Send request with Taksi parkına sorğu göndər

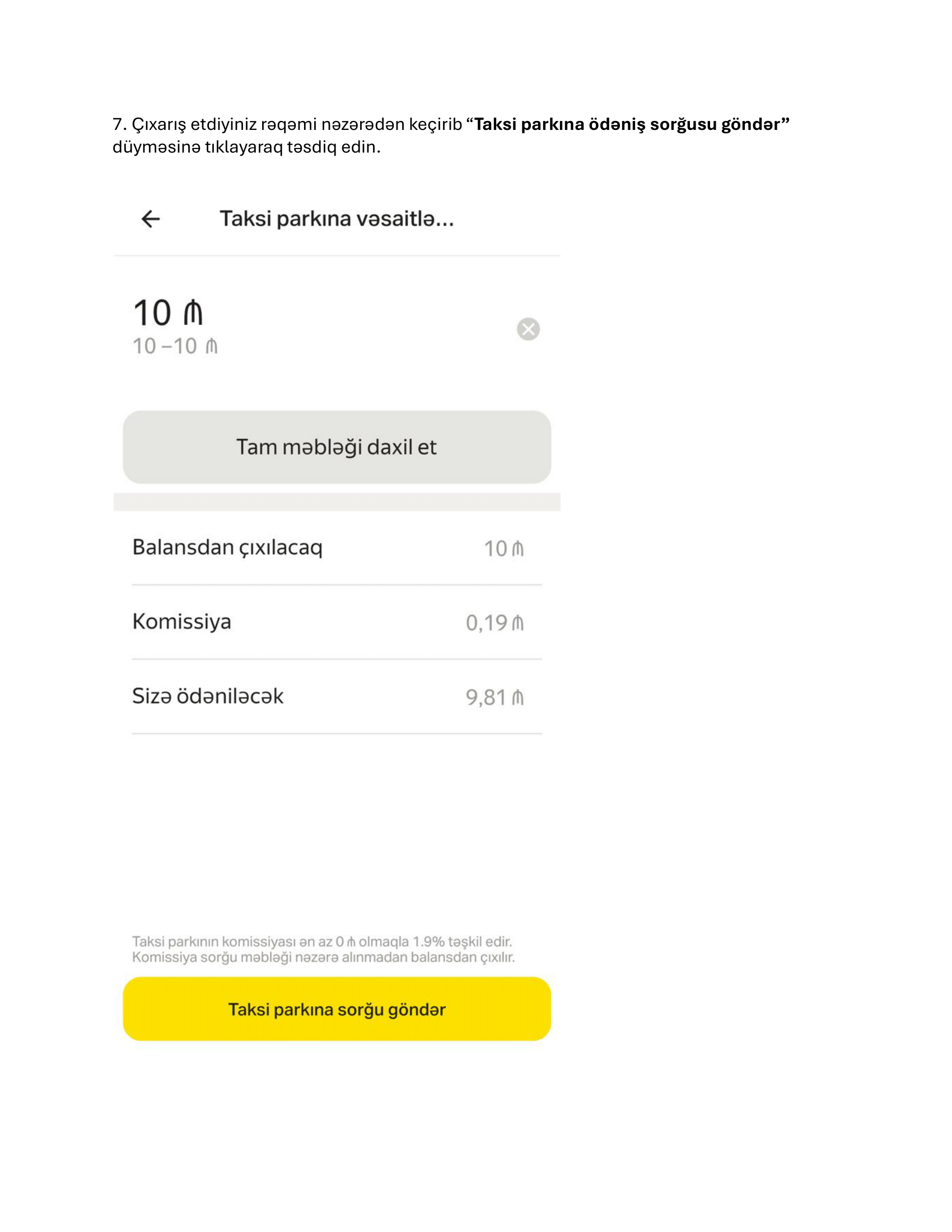[337, 1009]
